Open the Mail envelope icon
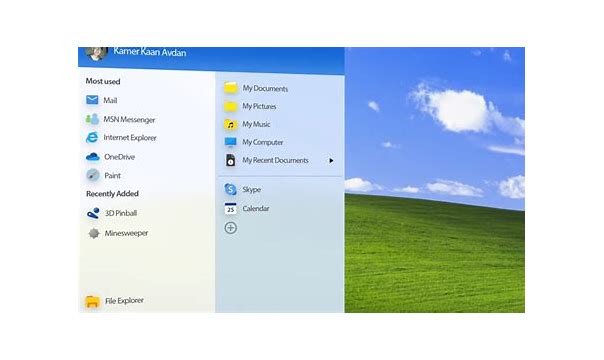This screenshot has height=360, width=604. click(x=92, y=100)
